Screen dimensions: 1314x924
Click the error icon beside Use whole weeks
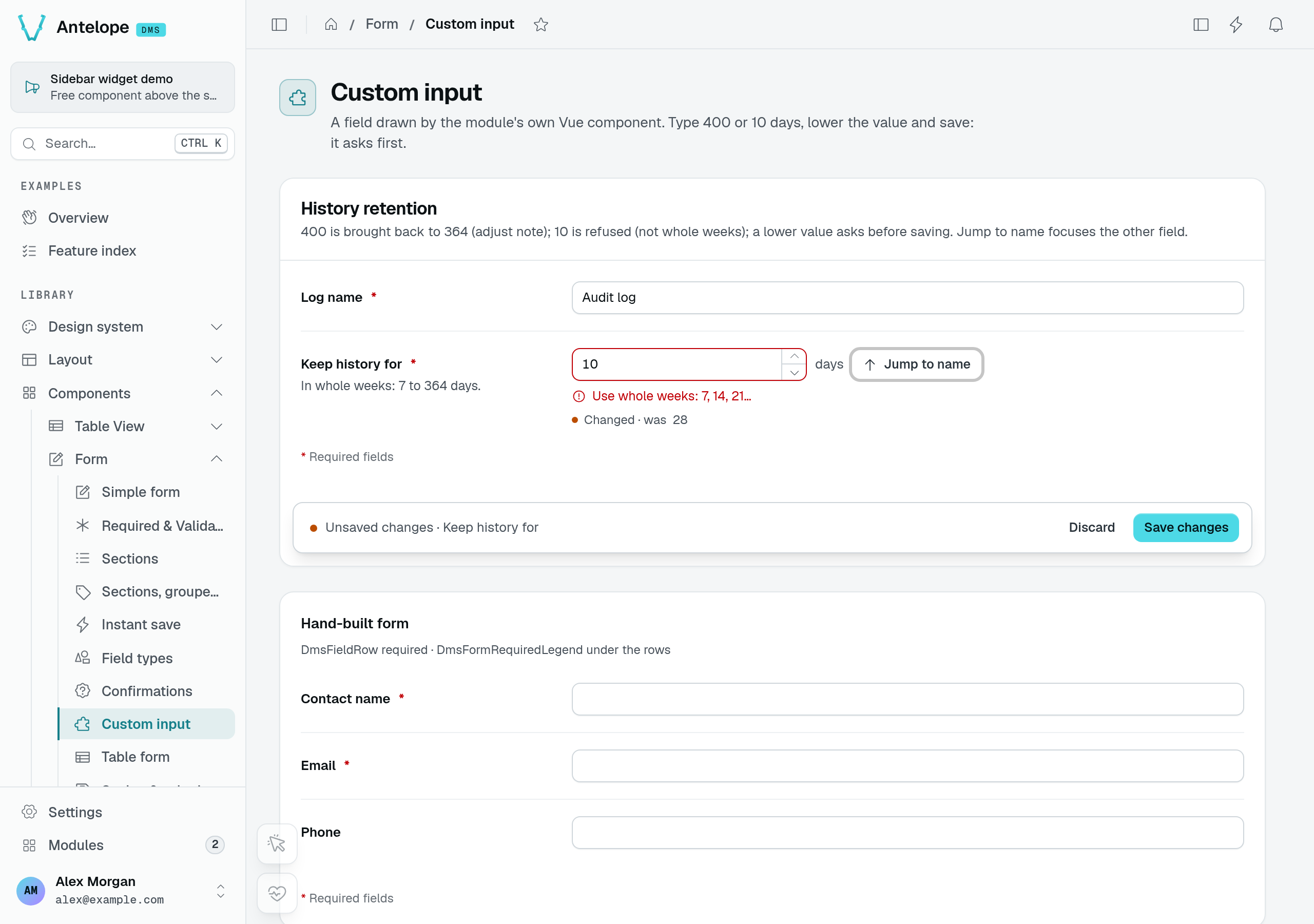click(x=578, y=396)
